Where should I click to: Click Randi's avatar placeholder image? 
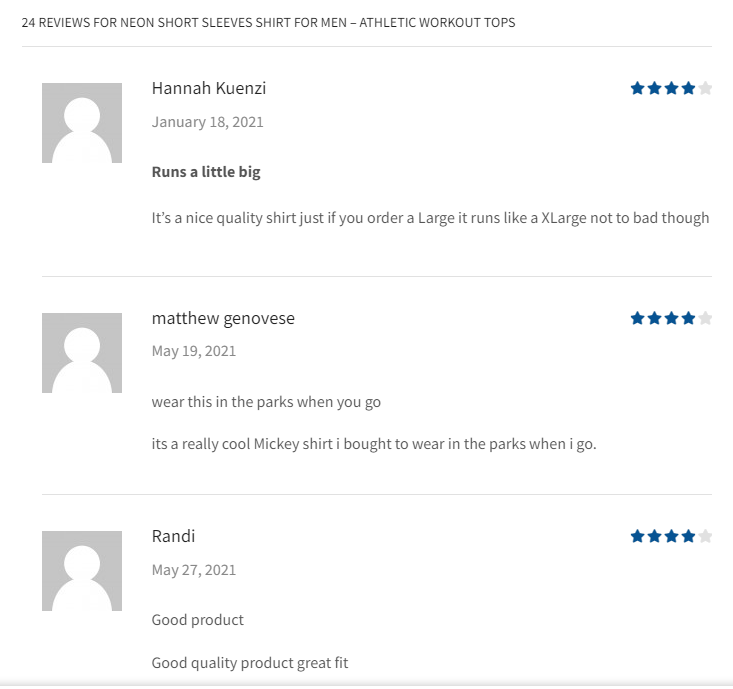click(x=82, y=571)
